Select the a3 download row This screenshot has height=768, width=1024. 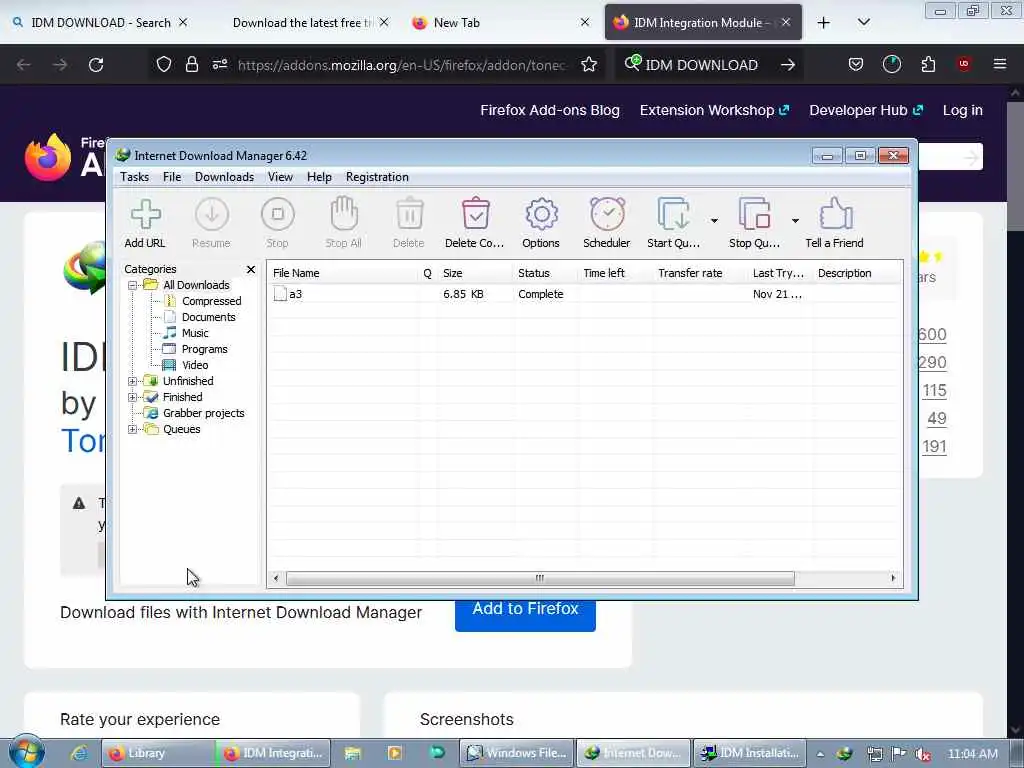(584, 294)
